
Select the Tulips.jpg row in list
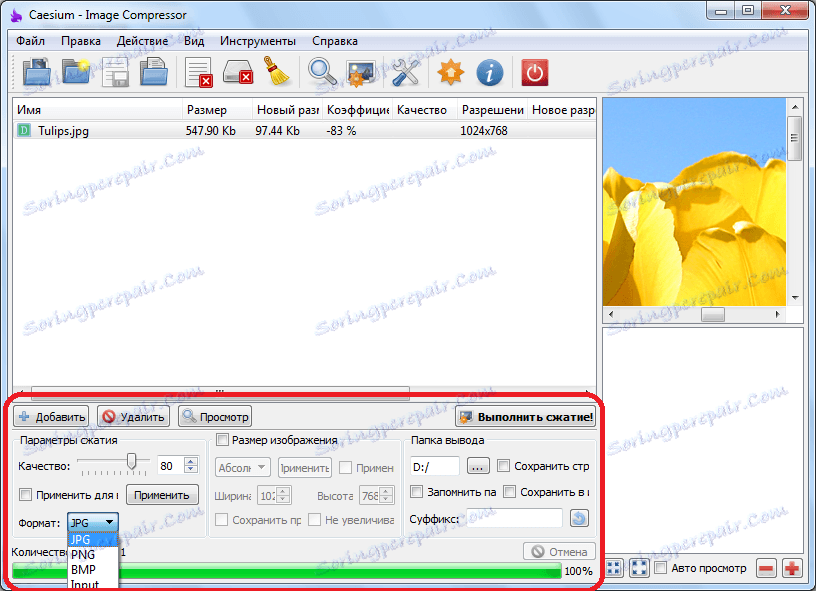click(x=304, y=131)
